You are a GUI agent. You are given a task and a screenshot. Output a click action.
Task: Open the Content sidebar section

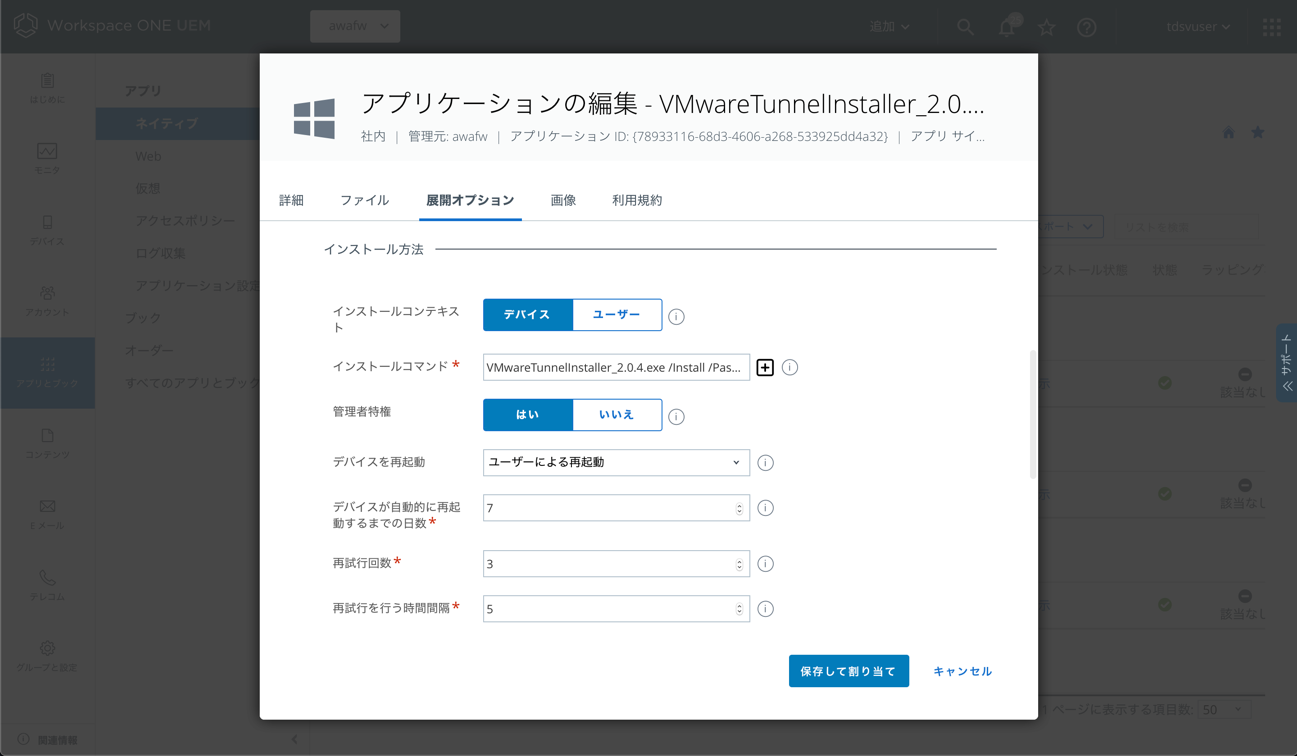pos(47,444)
